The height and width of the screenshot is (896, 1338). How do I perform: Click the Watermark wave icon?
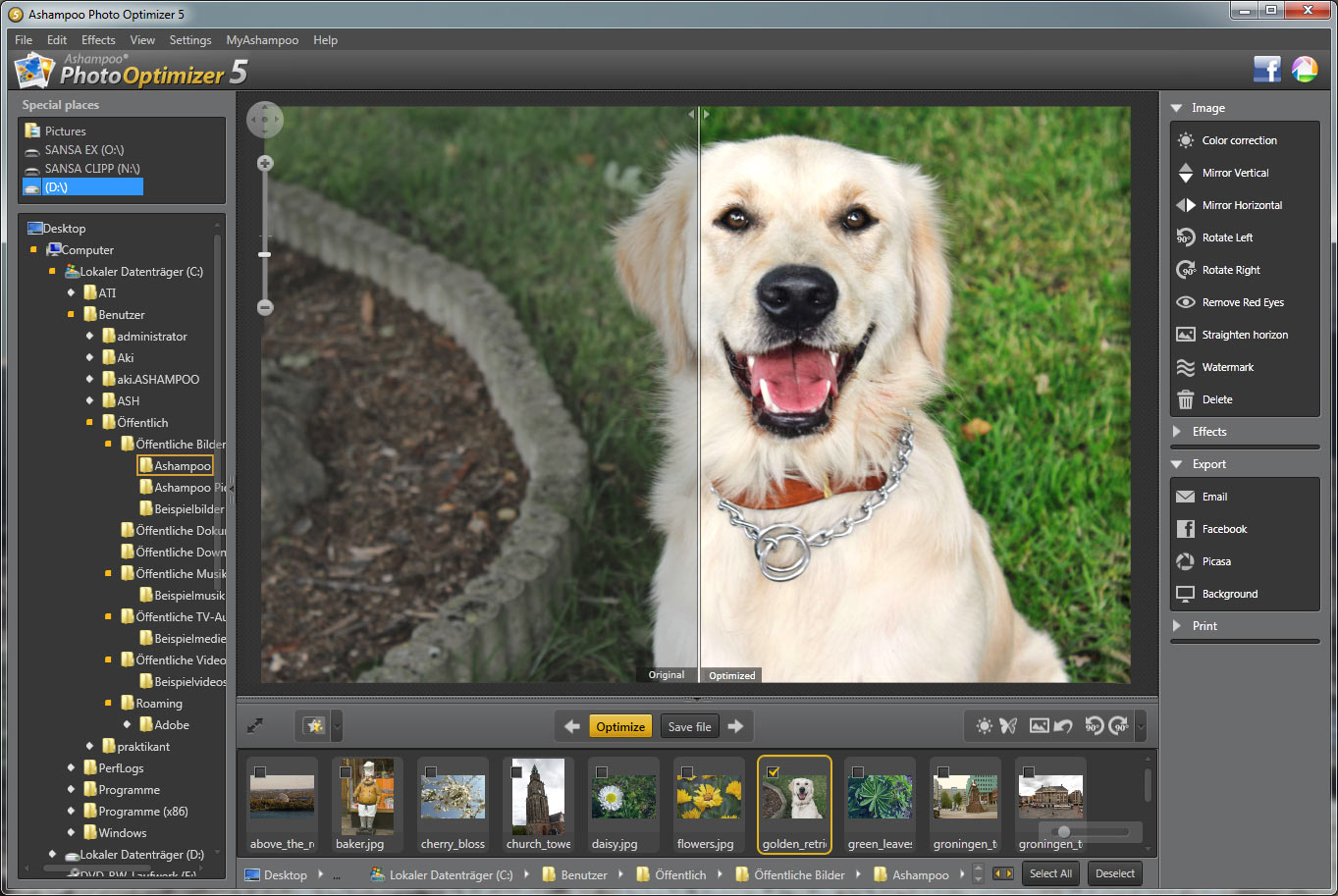tap(1185, 367)
